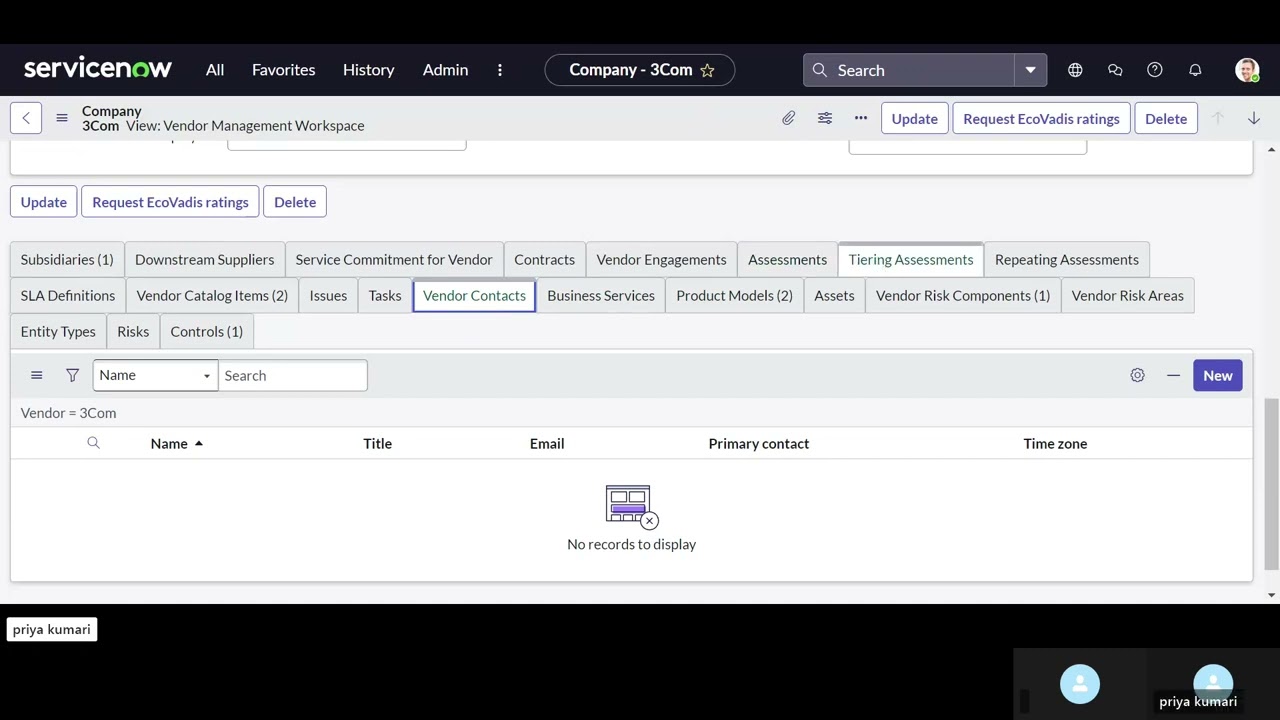1280x720 pixels.
Task: Open the Admin menu
Action: coord(445,70)
